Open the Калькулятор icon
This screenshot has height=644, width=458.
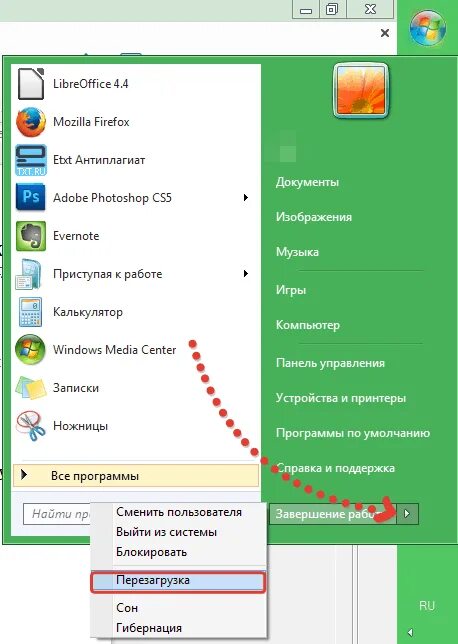click(x=31, y=312)
